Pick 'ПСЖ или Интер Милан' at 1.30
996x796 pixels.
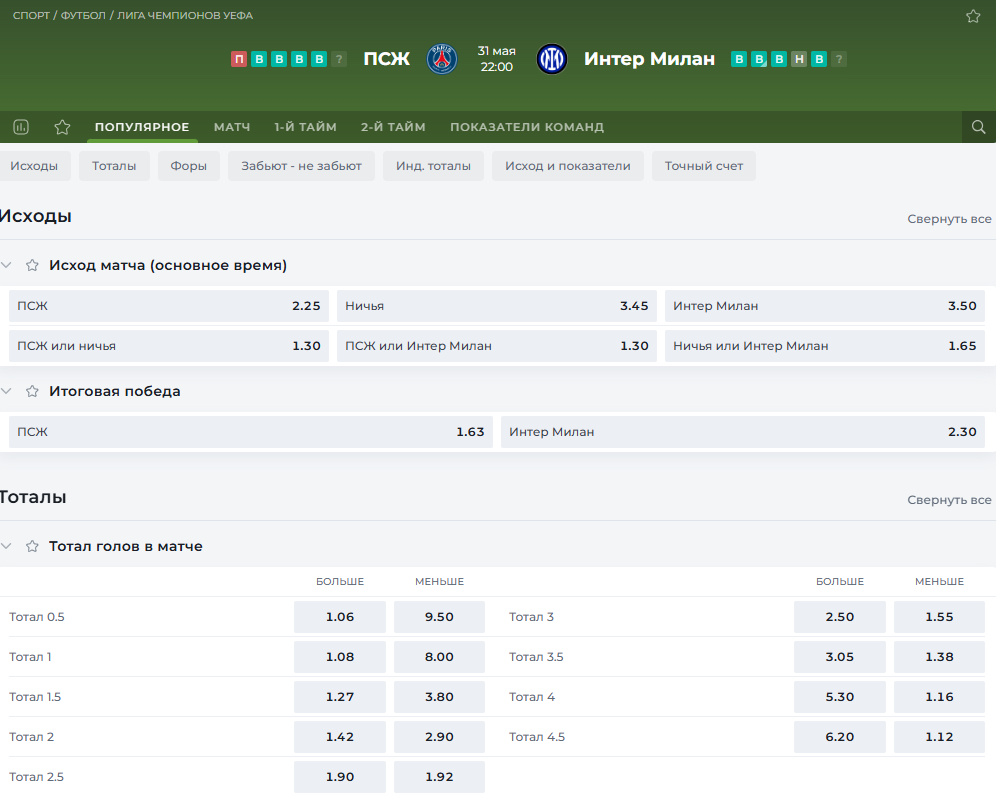497,346
